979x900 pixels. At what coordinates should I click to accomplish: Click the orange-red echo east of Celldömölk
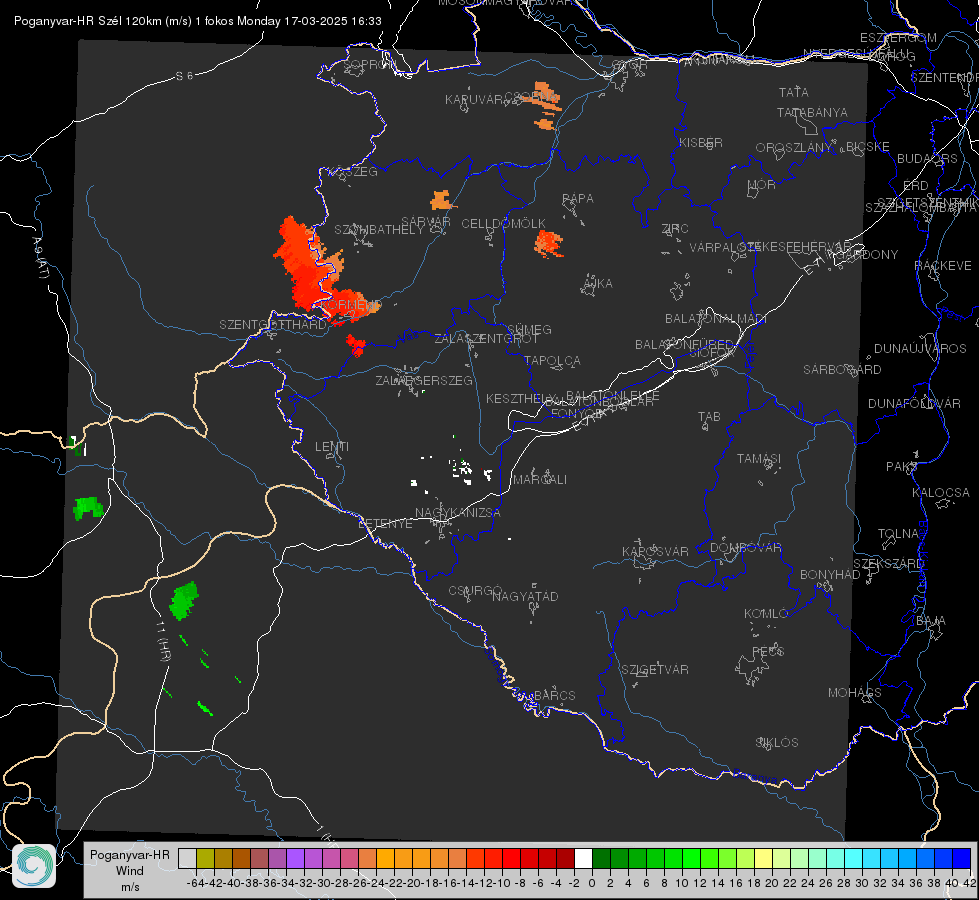(549, 244)
